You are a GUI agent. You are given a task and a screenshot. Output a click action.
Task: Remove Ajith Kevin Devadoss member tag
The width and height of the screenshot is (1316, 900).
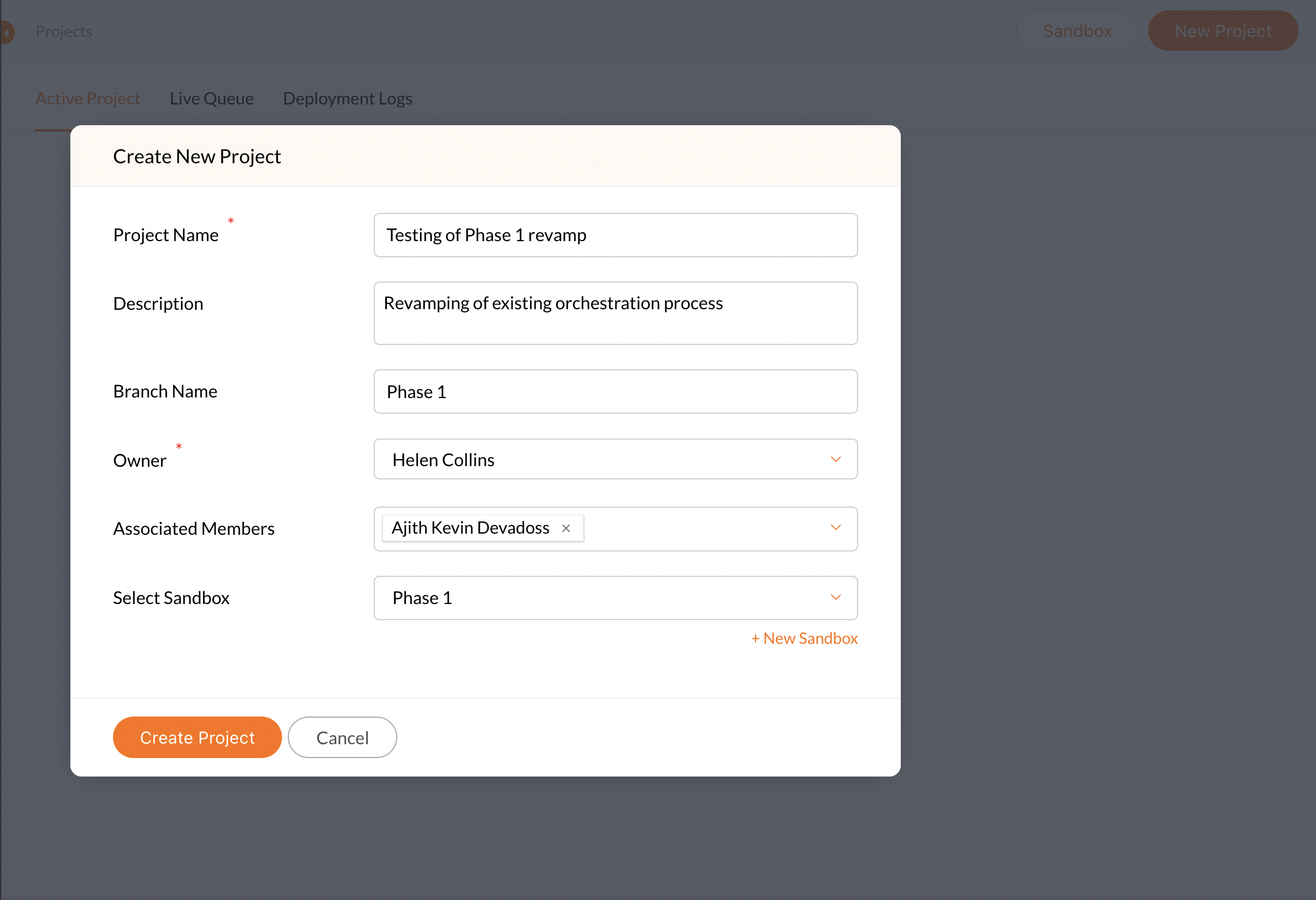(x=566, y=528)
